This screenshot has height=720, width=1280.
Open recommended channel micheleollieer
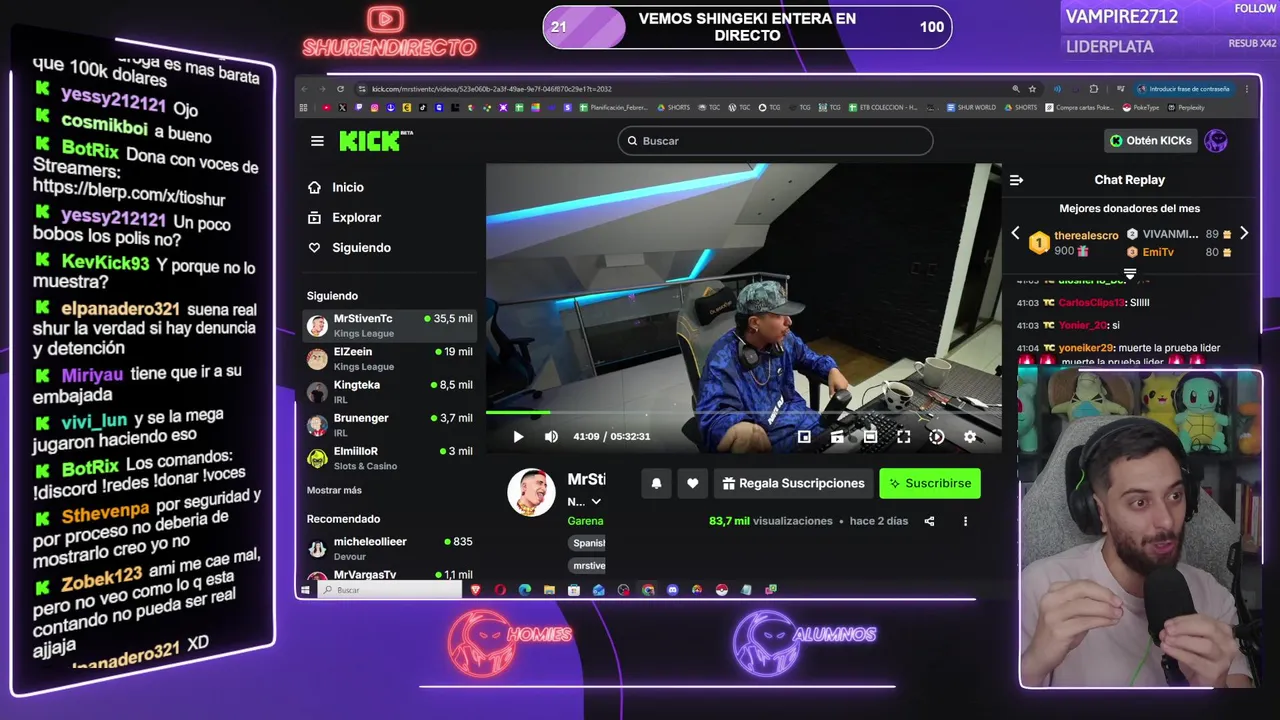(x=390, y=548)
